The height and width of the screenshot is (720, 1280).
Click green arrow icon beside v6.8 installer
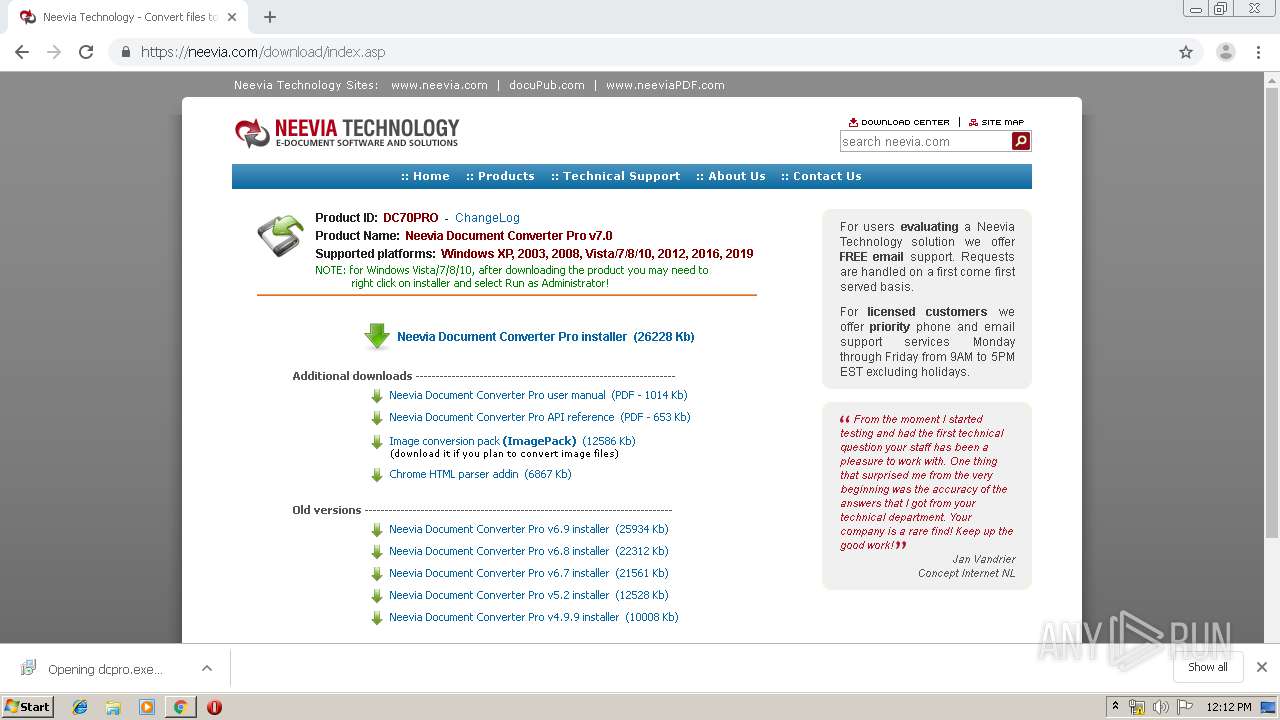377,552
